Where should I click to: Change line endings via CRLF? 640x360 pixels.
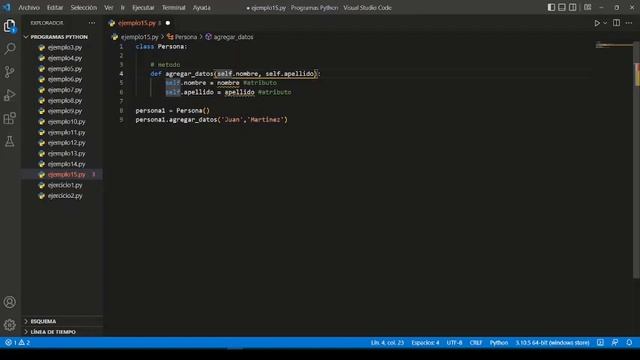coord(476,342)
